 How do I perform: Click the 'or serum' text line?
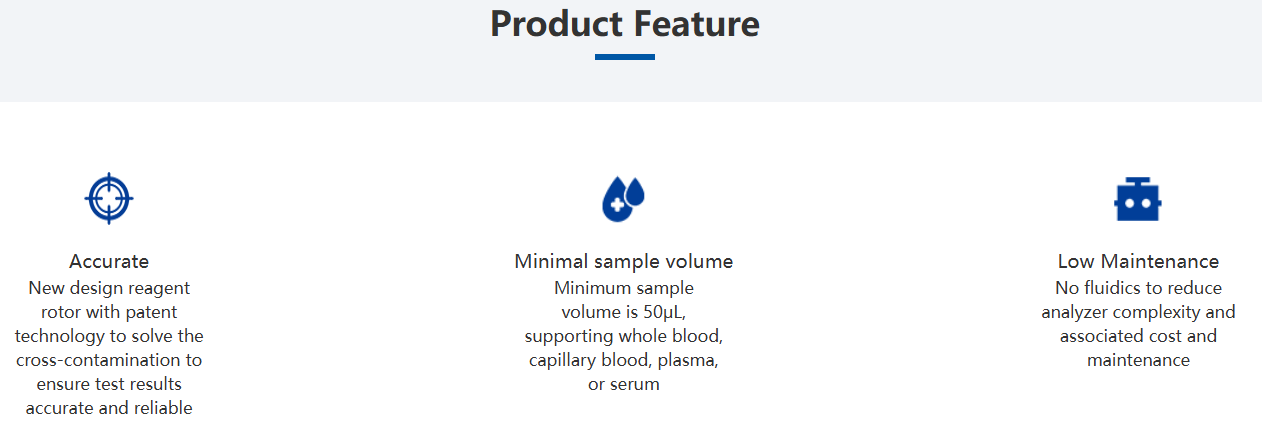(624, 384)
